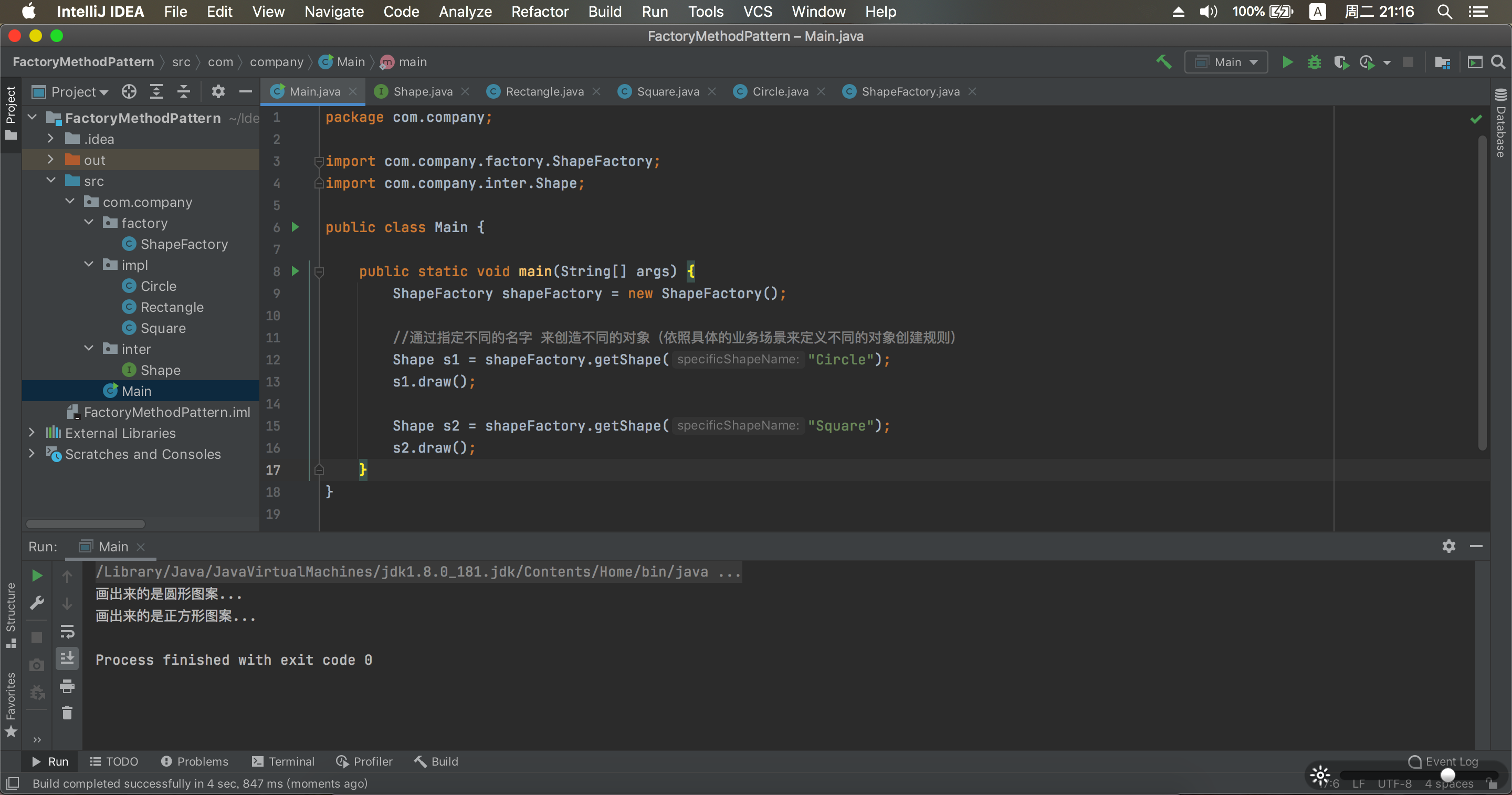The width and height of the screenshot is (1512, 795).
Task: Click the Project Structure icon
Action: click(x=1442, y=61)
